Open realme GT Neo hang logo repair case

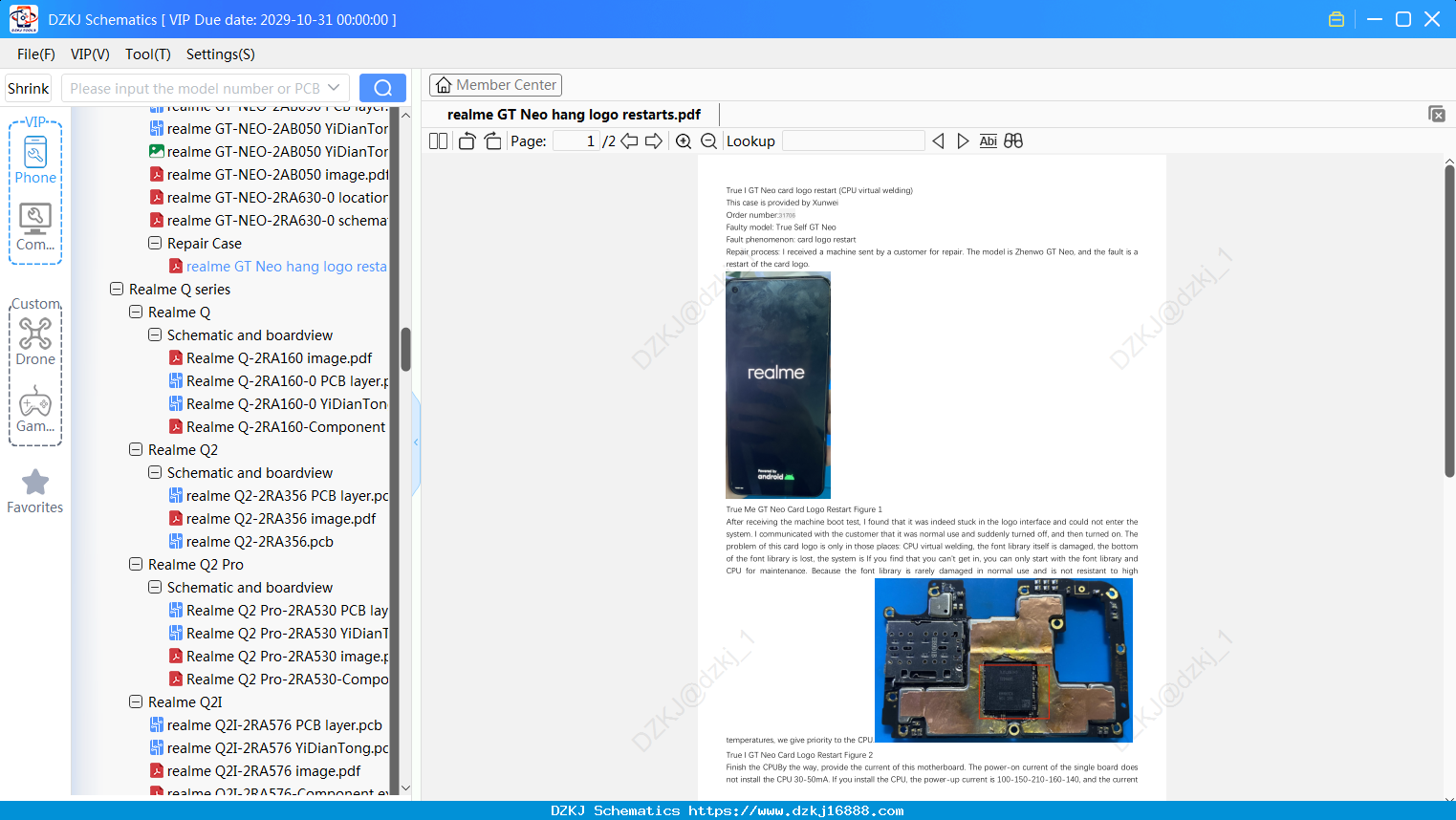pos(278,267)
